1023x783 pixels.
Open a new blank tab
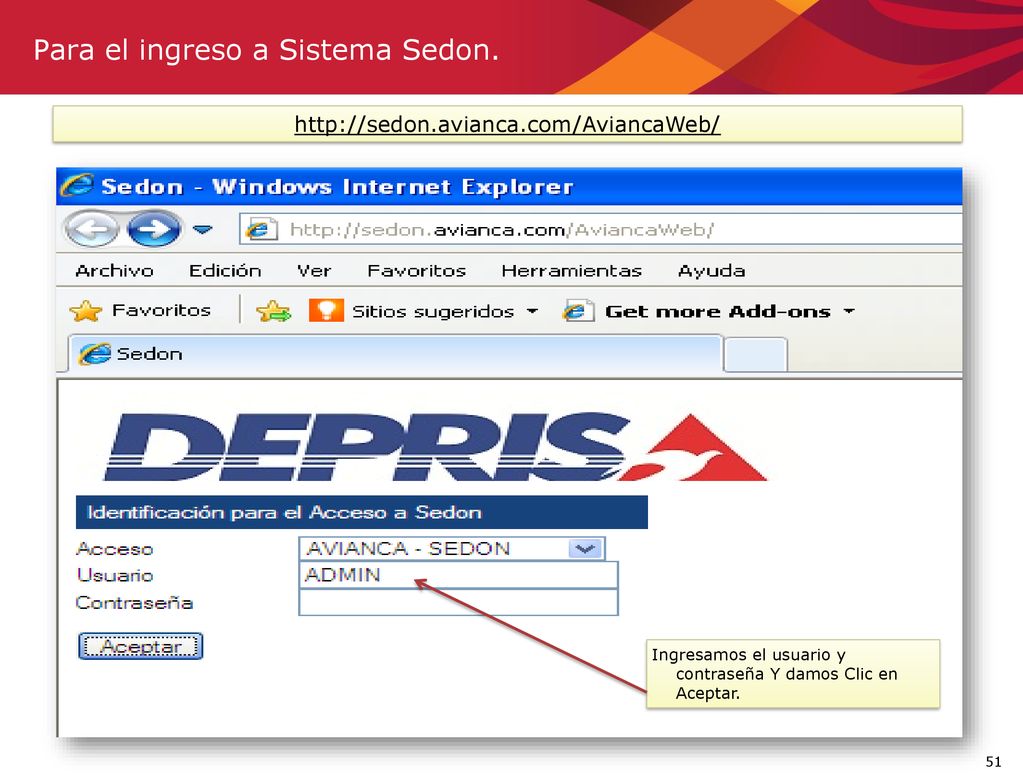[x=755, y=354]
